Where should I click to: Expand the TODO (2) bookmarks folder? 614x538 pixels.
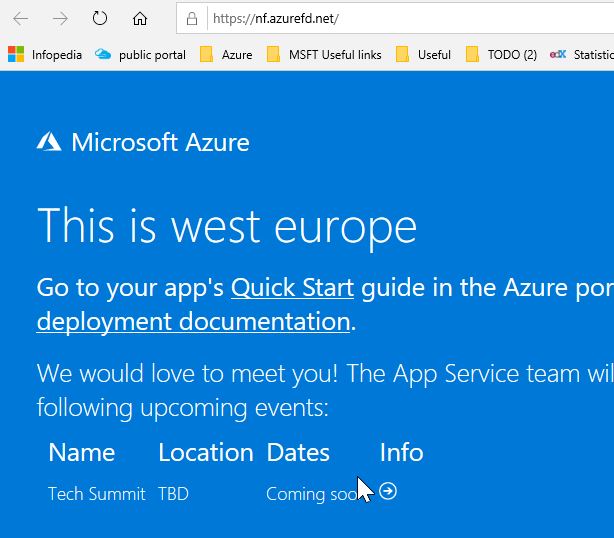(501, 54)
